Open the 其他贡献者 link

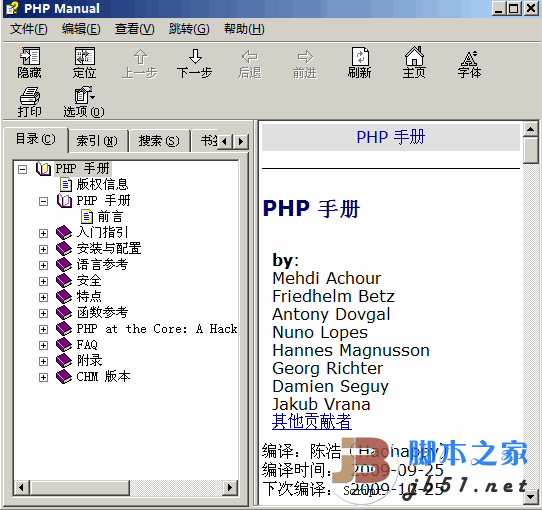312,422
